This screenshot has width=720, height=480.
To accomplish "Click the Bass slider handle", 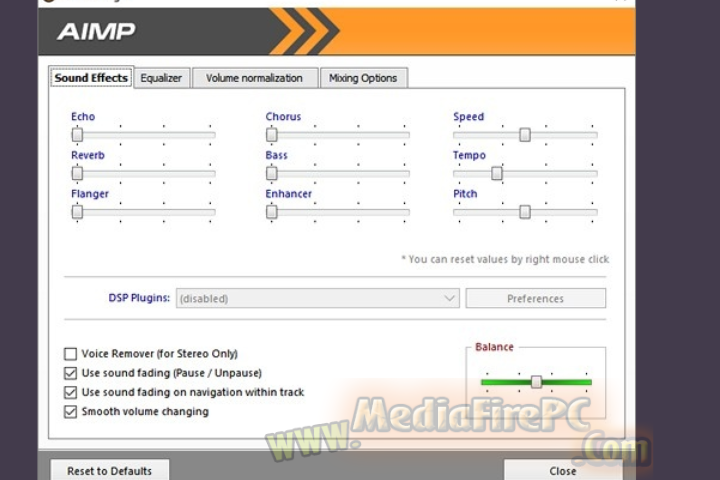I will (272, 173).
